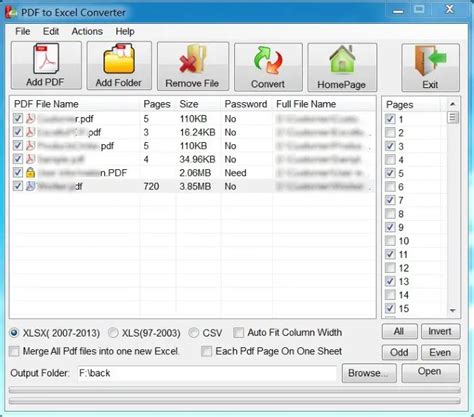Click the lower progress bar
The height and width of the screenshot is (417, 474).
click(x=235, y=401)
